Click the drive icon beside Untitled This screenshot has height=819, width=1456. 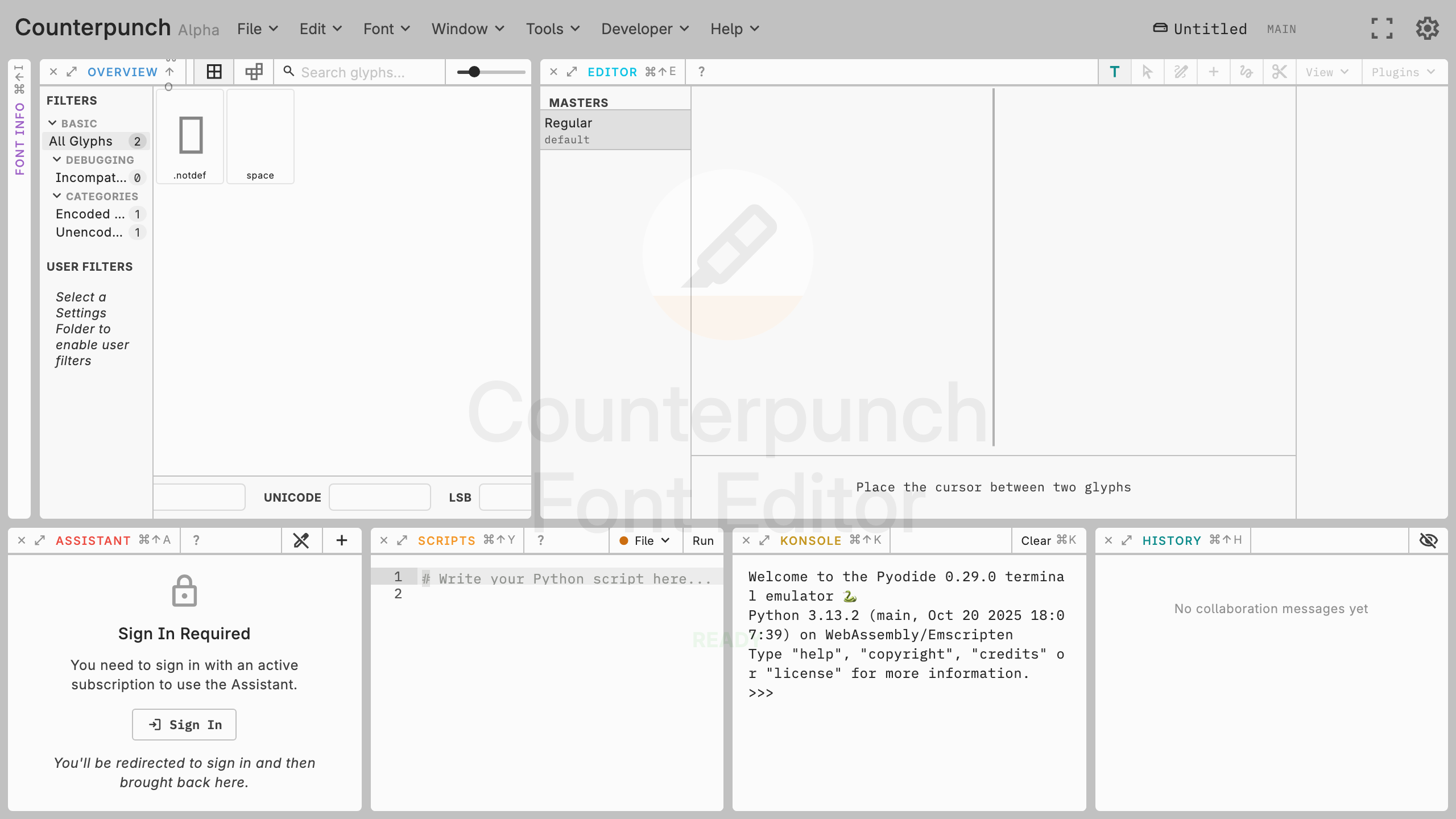(1160, 28)
